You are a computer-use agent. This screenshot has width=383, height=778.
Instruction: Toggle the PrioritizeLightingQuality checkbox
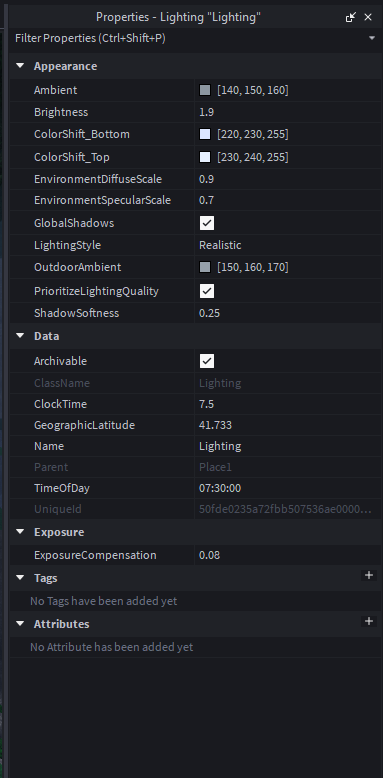point(207,291)
